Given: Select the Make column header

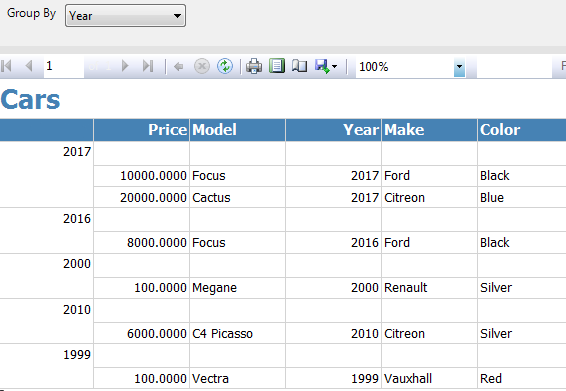Looking at the screenshot, I should pos(430,130).
